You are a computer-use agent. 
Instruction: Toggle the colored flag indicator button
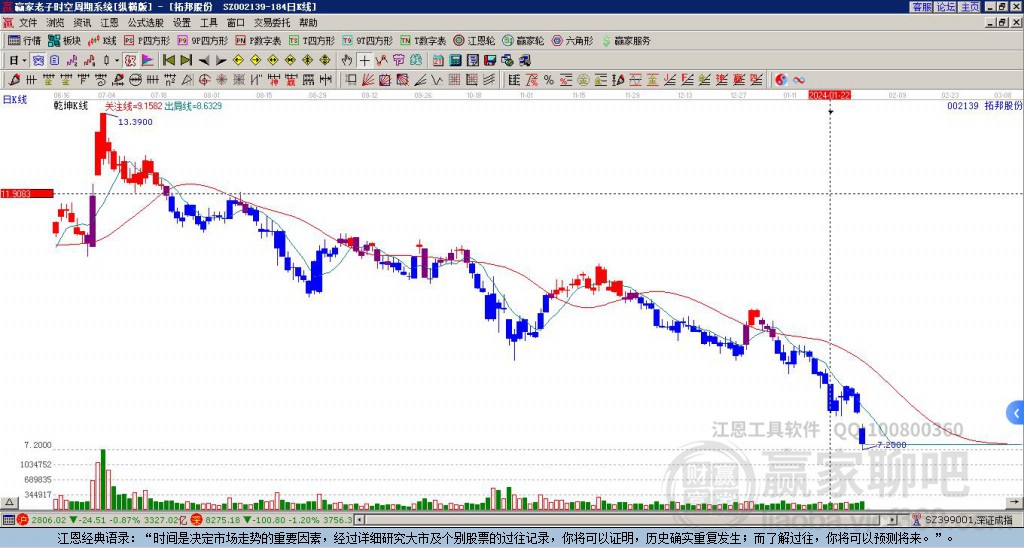[148, 61]
